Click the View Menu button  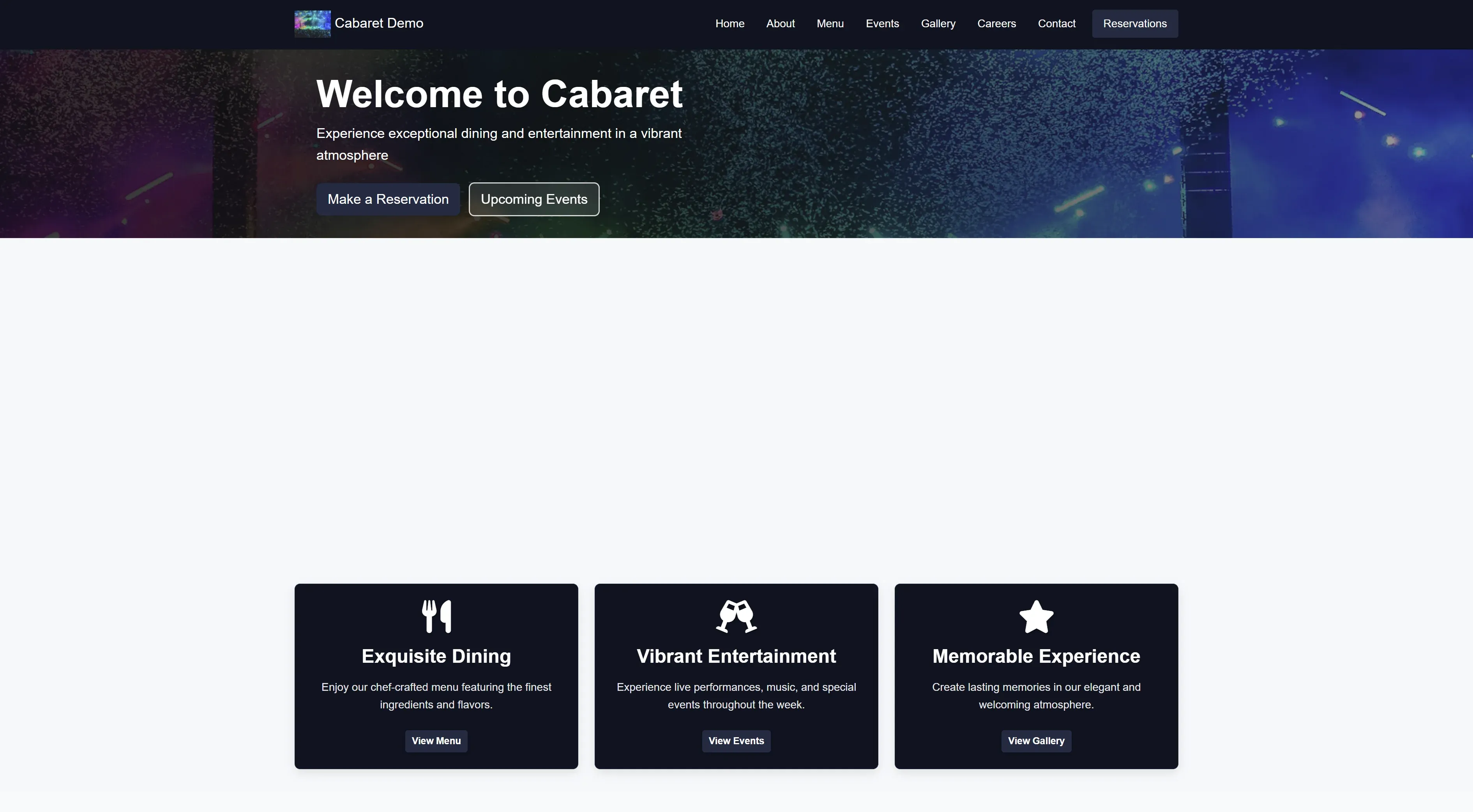point(436,741)
